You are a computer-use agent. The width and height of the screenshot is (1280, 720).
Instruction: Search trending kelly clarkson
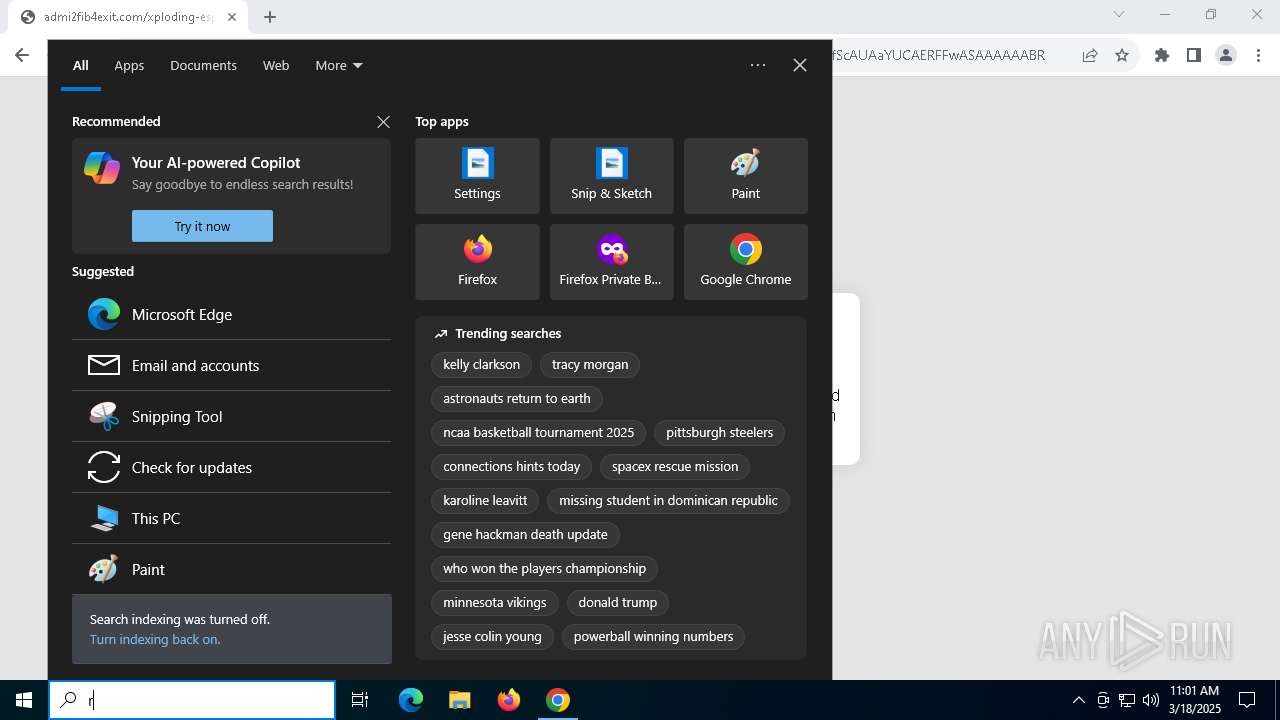[x=481, y=365]
